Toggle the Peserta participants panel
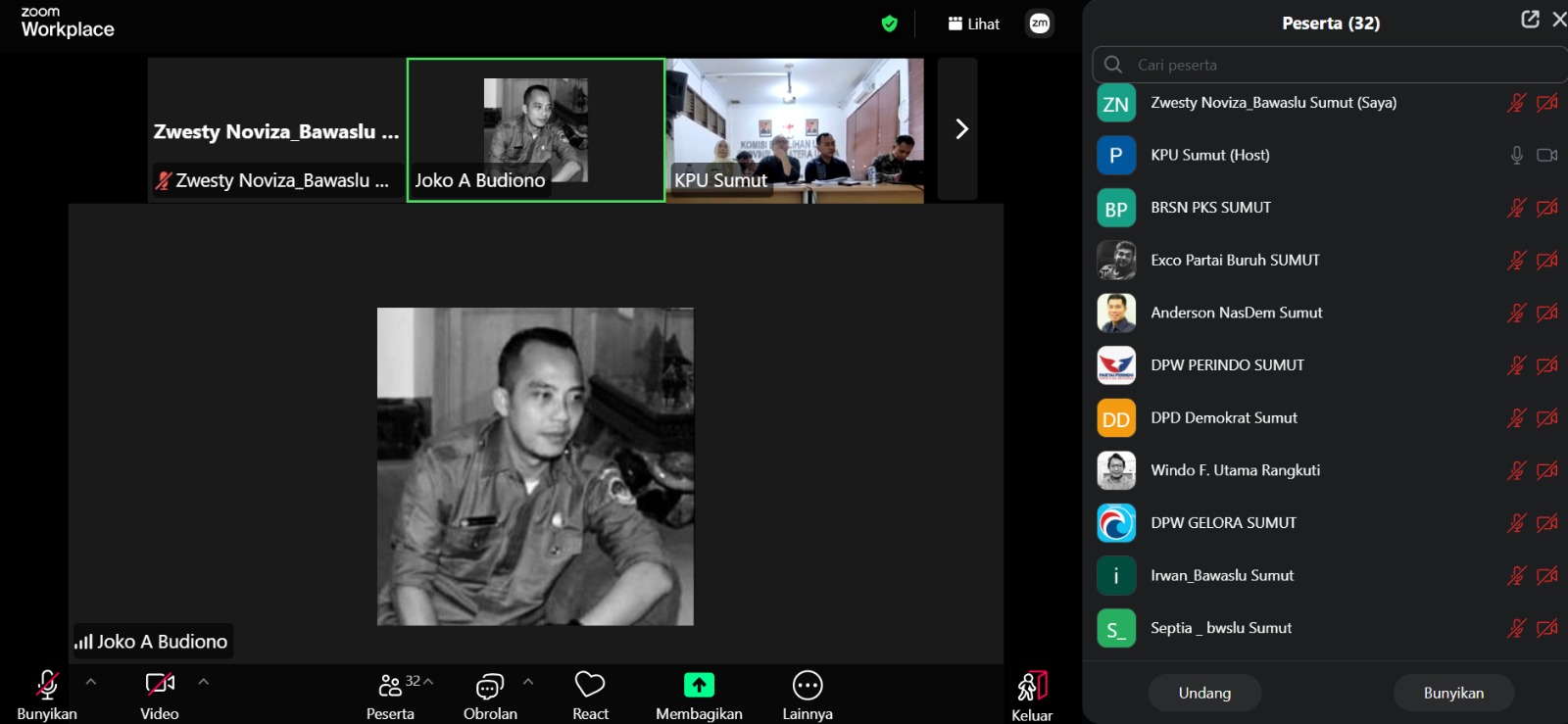The image size is (1568, 724). tap(390, 695)
